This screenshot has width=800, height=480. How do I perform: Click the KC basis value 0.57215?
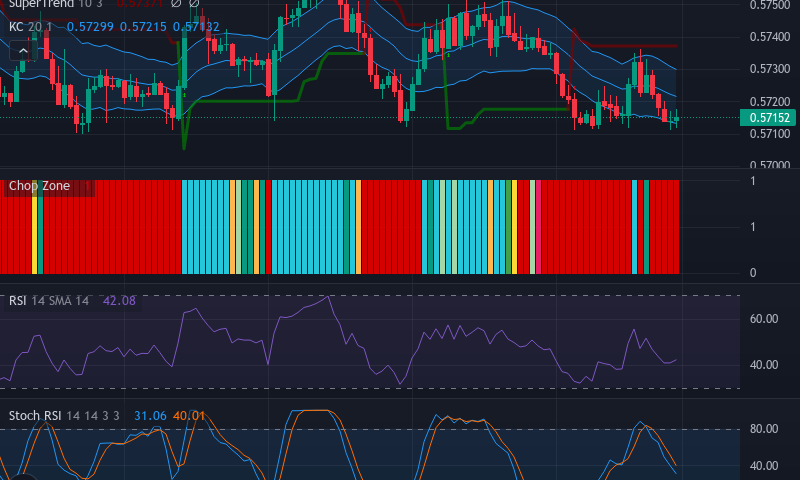(x=143, y=27)
